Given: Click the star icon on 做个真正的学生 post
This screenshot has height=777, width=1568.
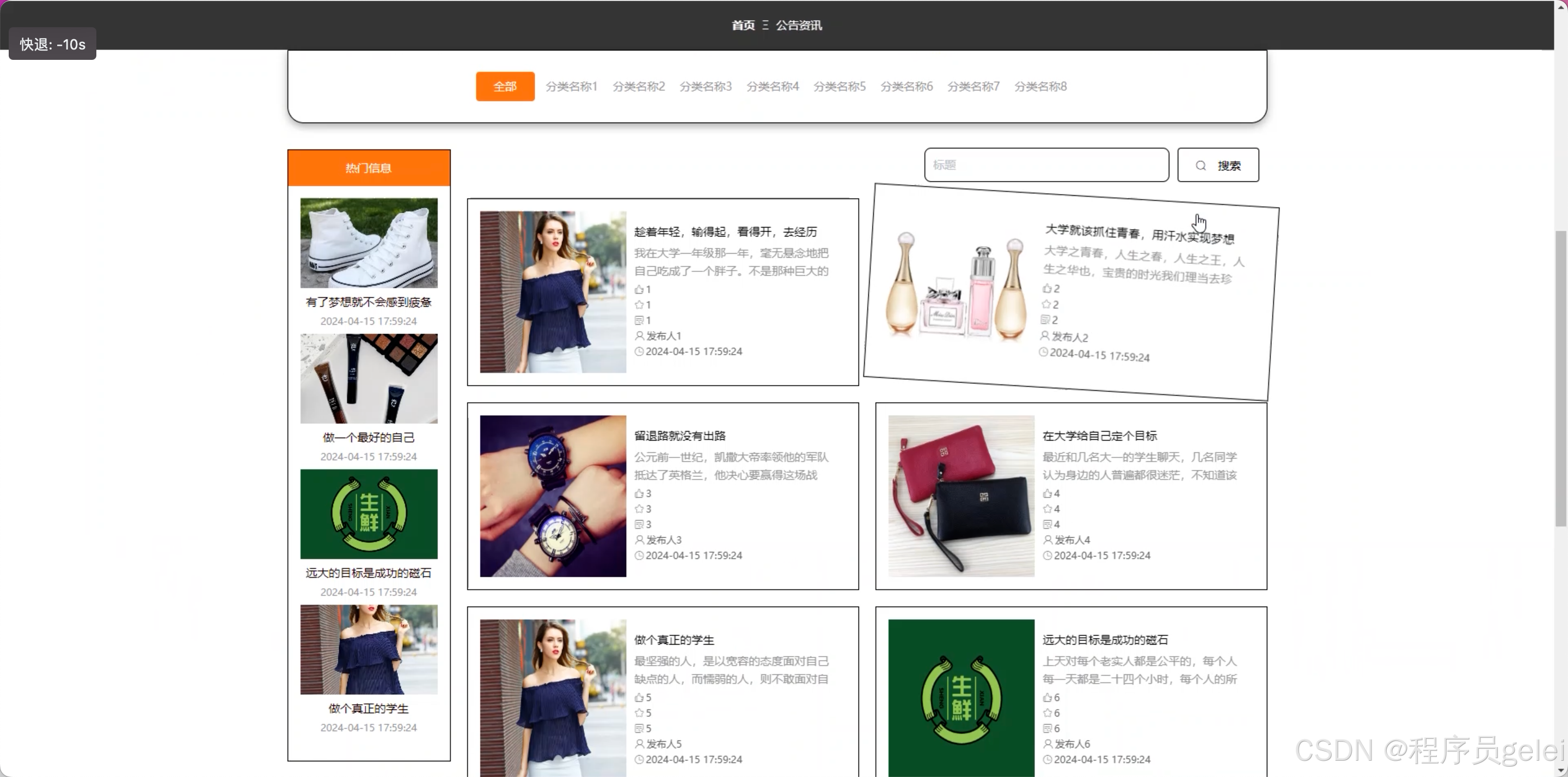Looking at the screenshot, I should click(639, 713).
